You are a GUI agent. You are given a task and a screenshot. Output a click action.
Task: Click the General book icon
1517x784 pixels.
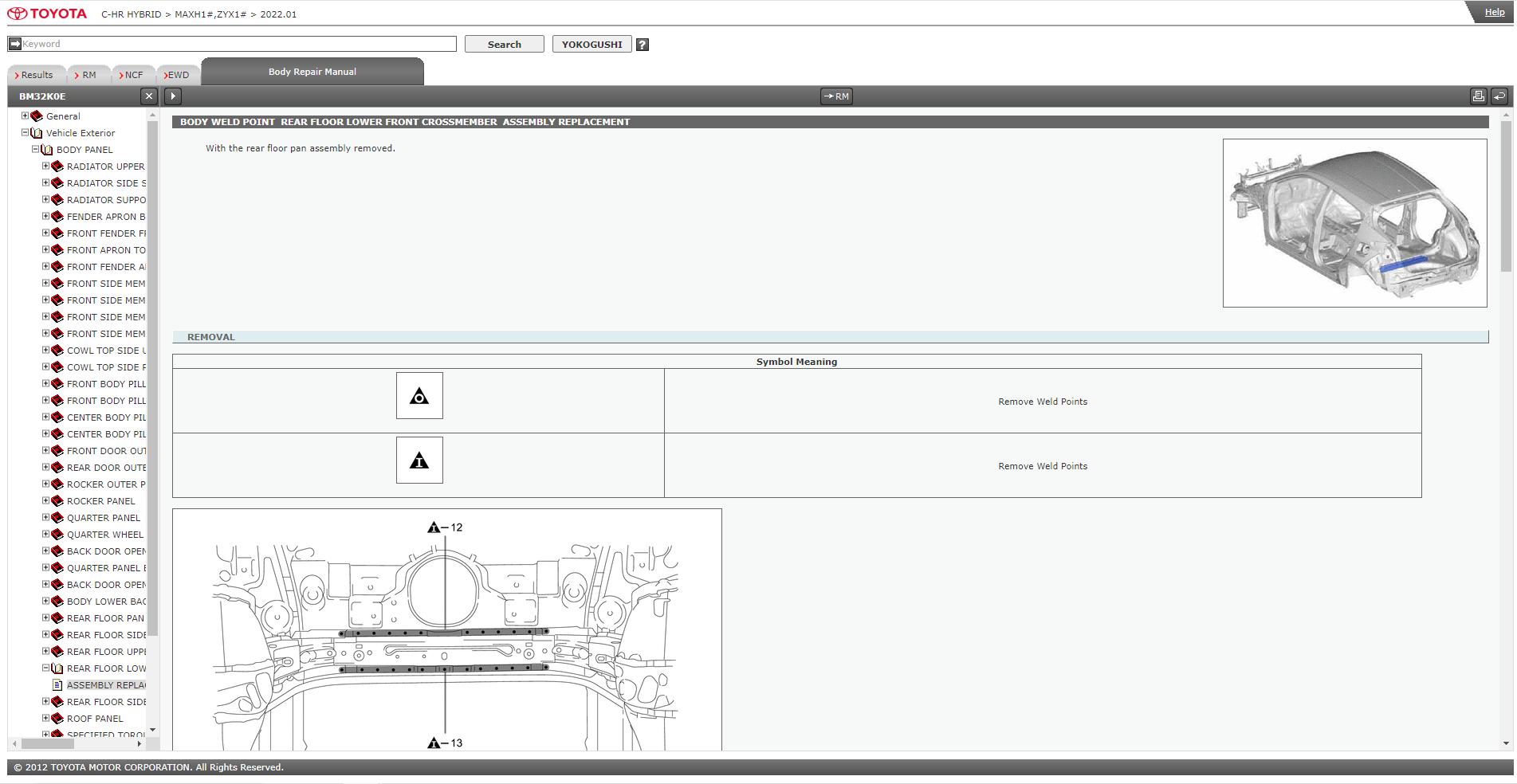point(37,116)
